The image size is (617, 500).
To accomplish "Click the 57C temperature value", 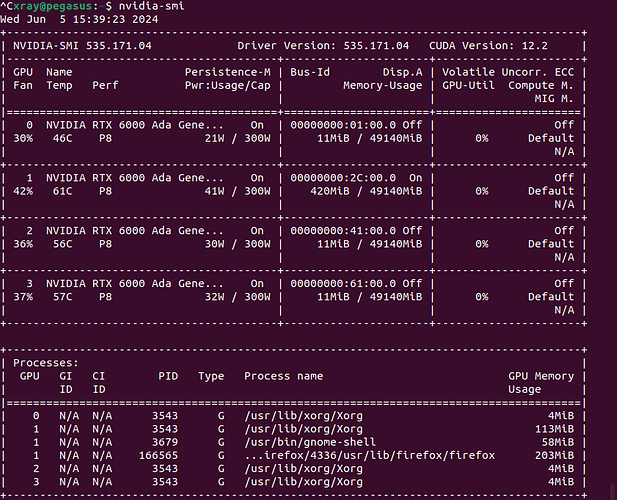I will pyautogui.click(x=63, y=297).
